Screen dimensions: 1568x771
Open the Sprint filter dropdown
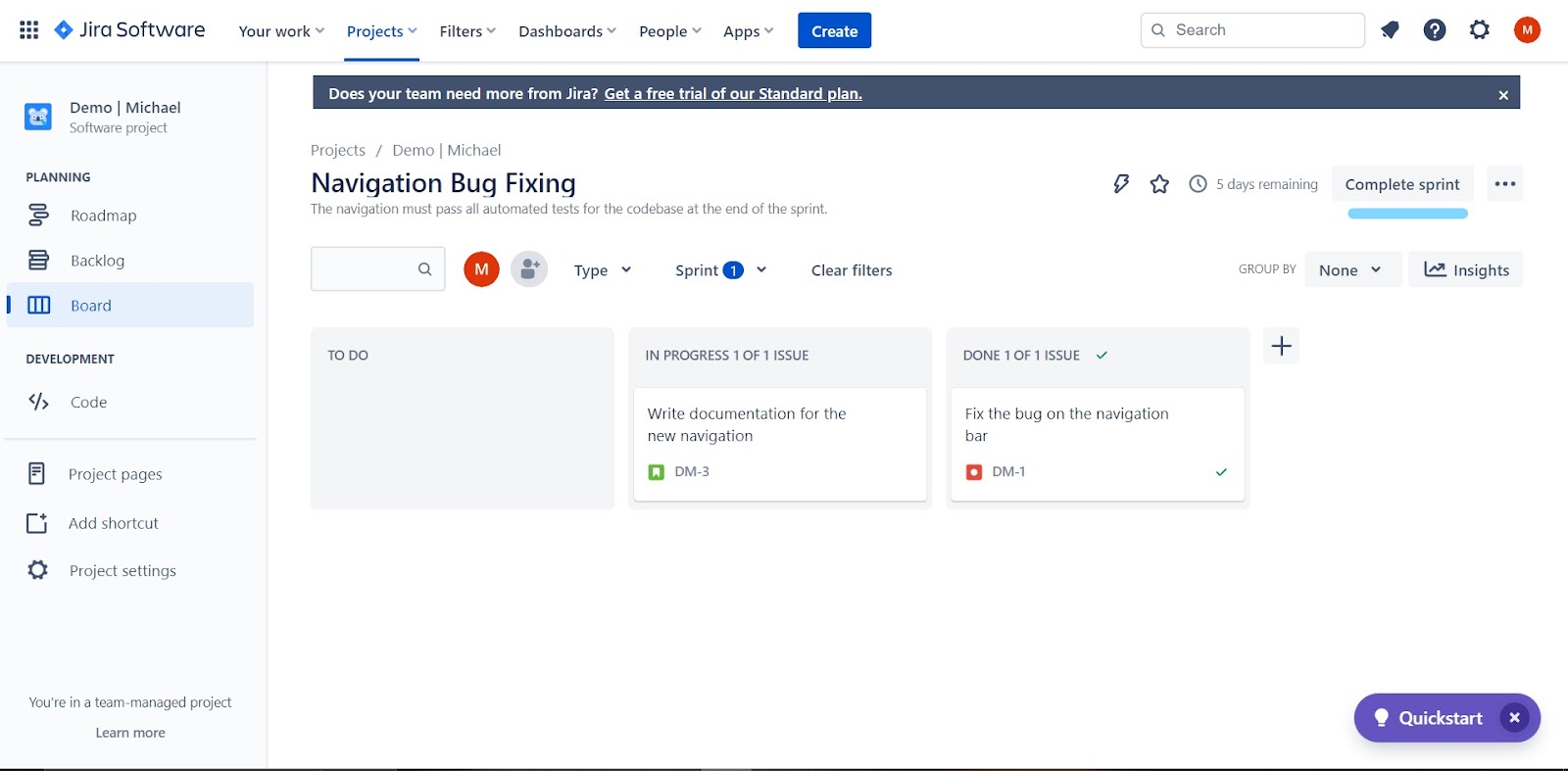(x=720, y=270)
